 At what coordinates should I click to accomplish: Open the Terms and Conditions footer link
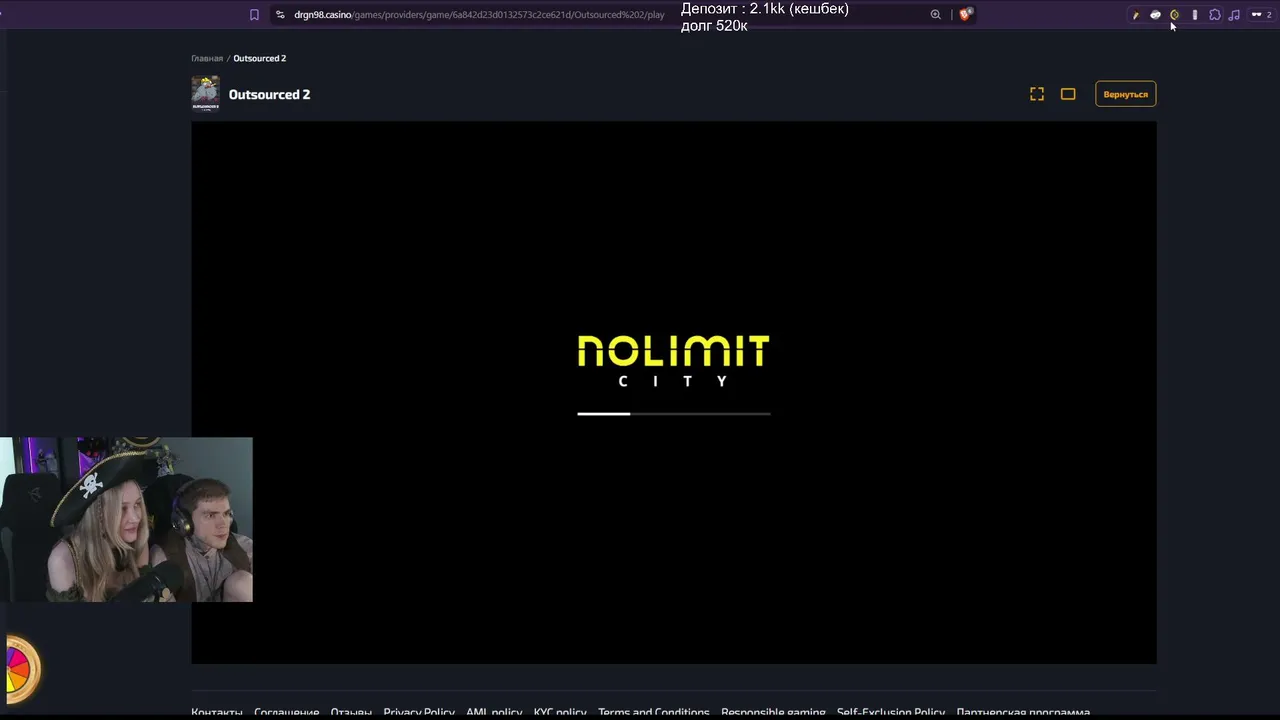point(654,712)
